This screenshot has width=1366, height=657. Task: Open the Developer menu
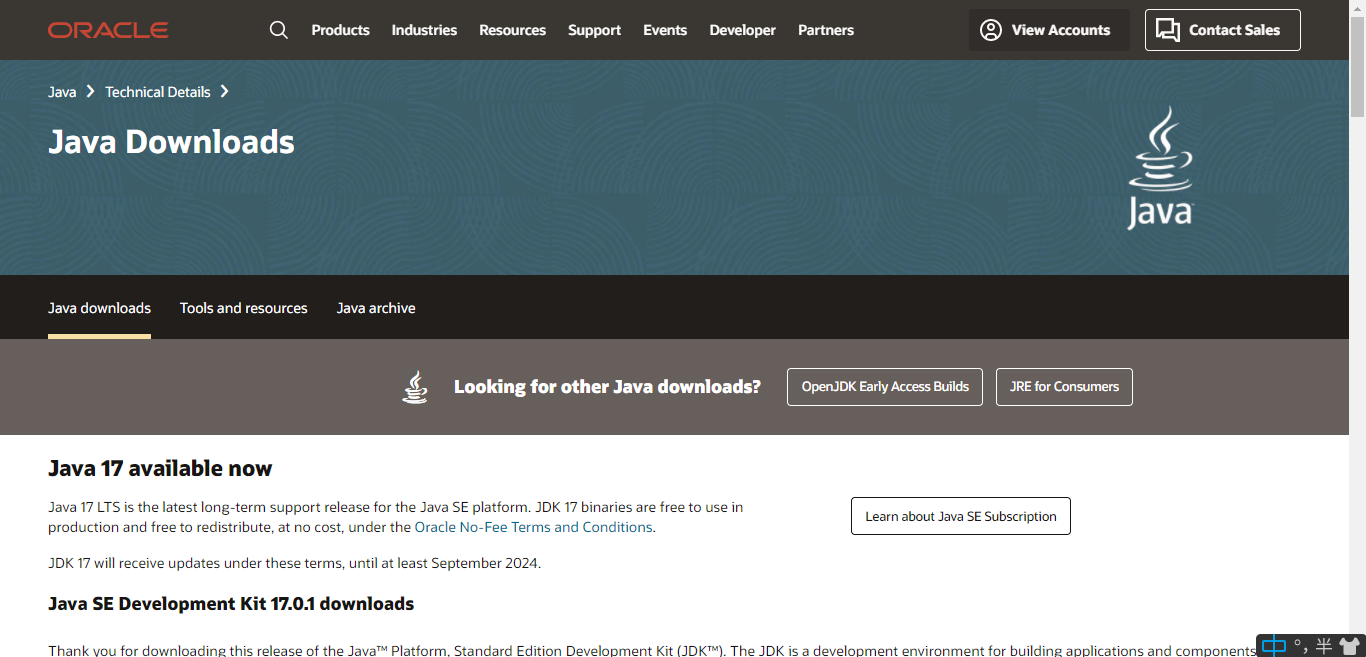tap(742, 30)
